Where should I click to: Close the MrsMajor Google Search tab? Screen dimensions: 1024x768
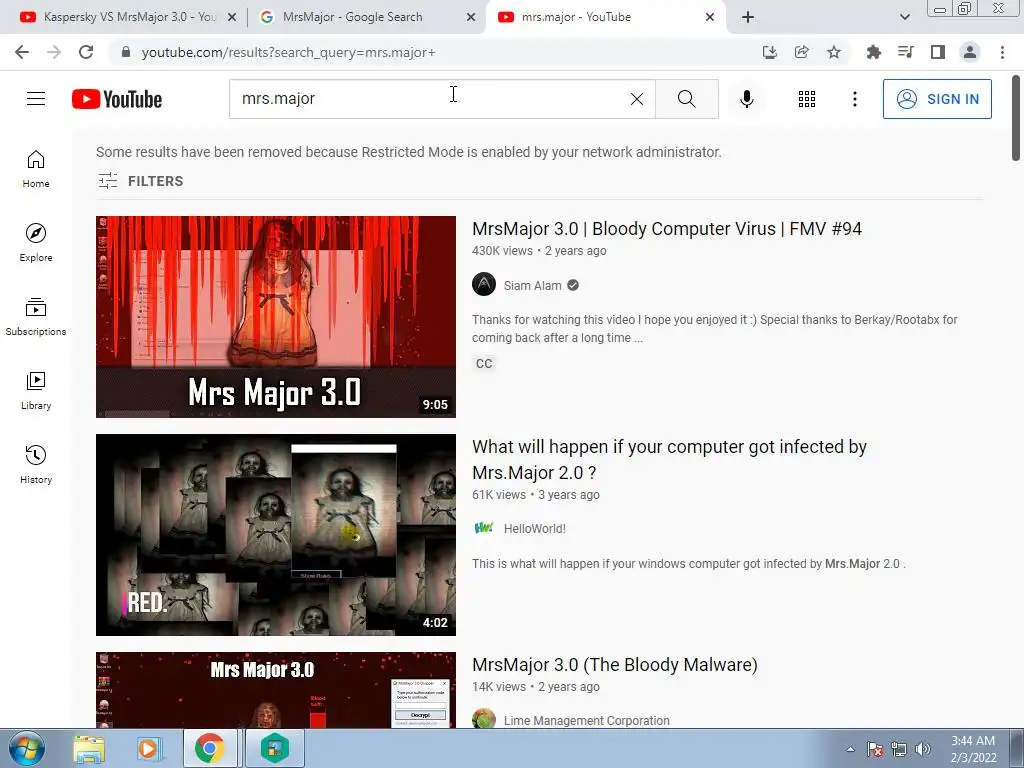(x=471, y=18)
